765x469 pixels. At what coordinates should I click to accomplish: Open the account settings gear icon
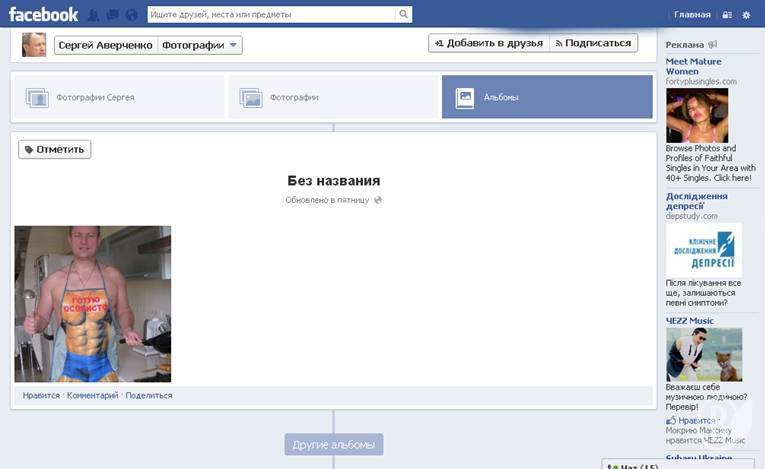point(746,15)
